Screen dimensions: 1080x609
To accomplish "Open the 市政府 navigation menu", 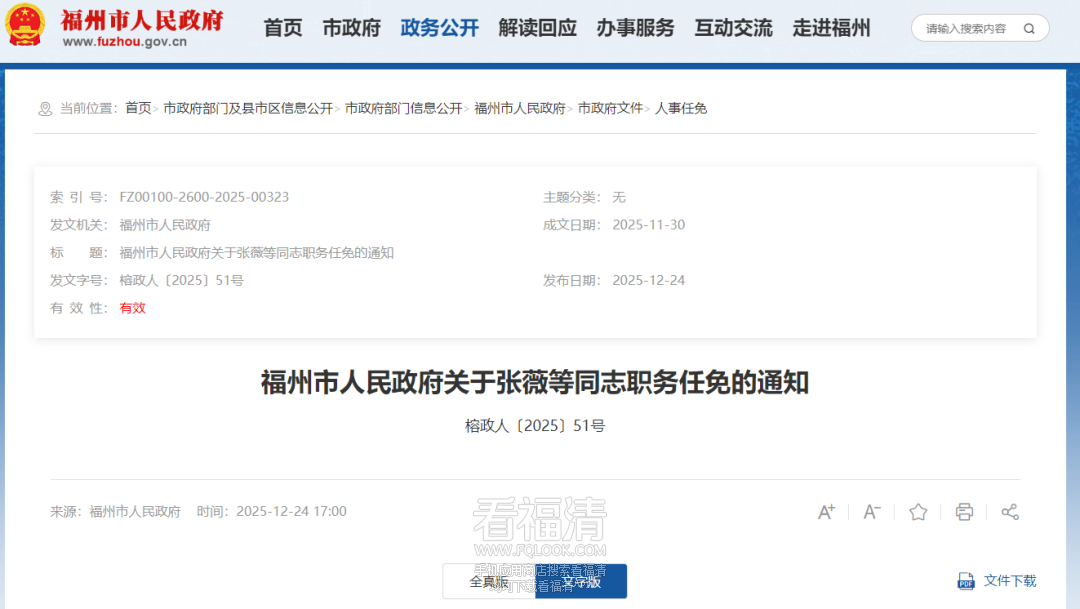I will pyautogui.click(x=351, y=28).
